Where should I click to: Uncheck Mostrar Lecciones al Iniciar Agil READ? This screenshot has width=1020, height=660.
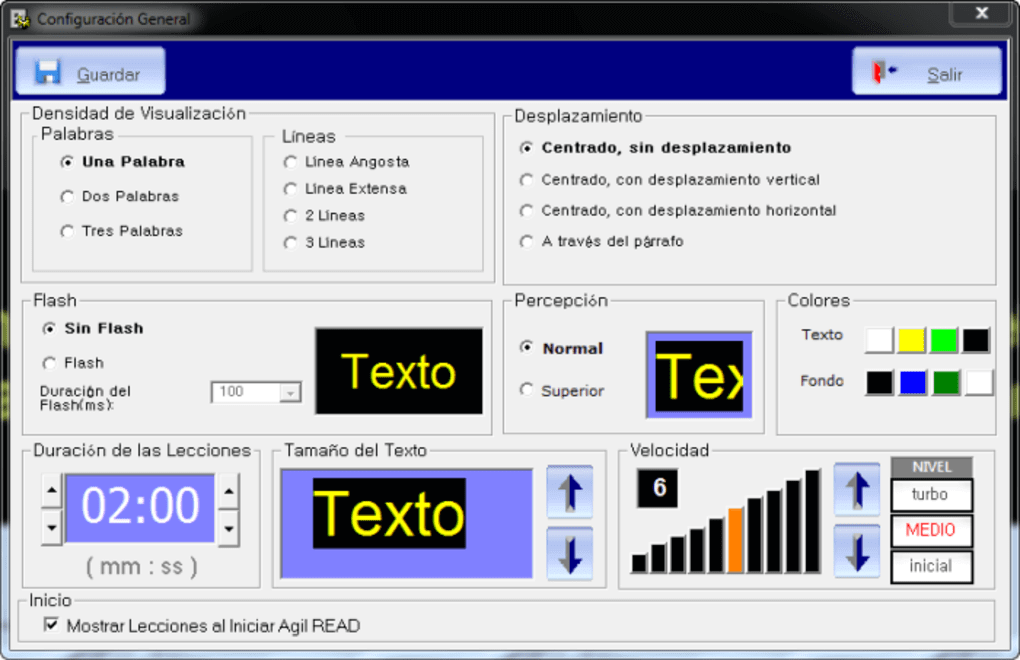pos(52,626)
